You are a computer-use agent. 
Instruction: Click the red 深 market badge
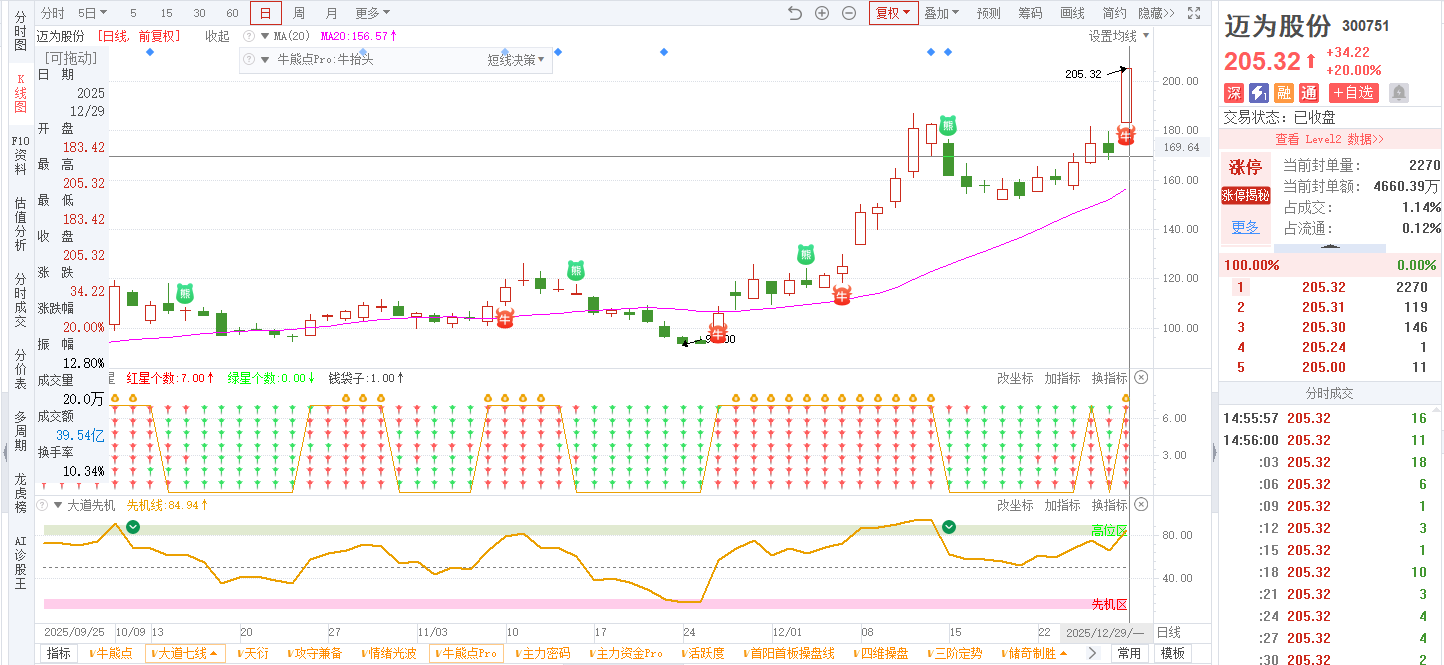(x=1234, y=93)
